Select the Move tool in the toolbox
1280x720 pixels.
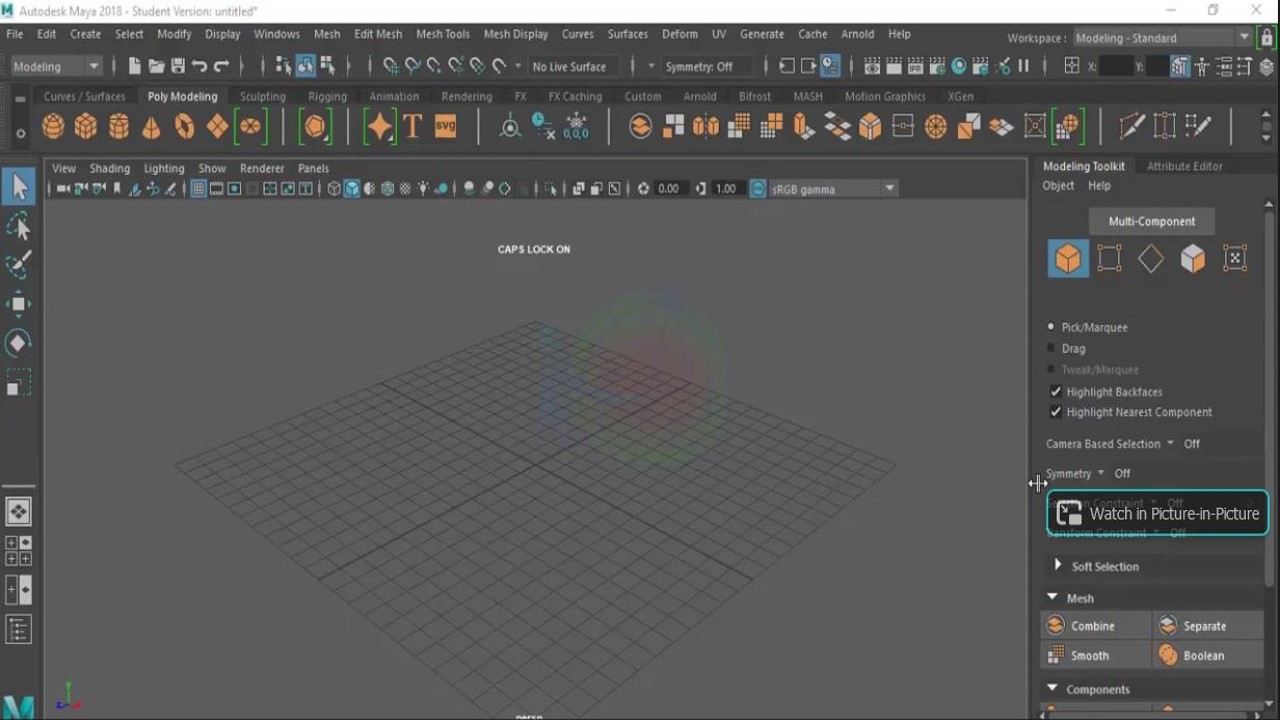(20, 304)
